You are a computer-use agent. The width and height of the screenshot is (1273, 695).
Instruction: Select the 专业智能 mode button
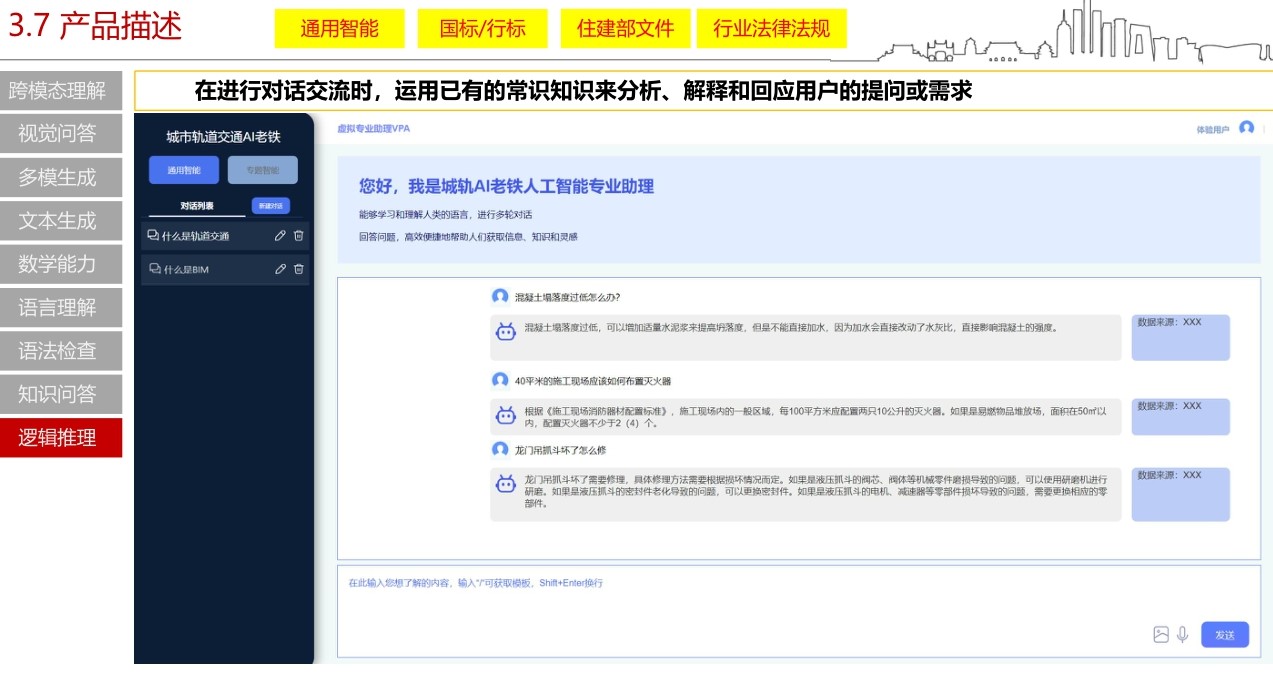coord(263,170)
